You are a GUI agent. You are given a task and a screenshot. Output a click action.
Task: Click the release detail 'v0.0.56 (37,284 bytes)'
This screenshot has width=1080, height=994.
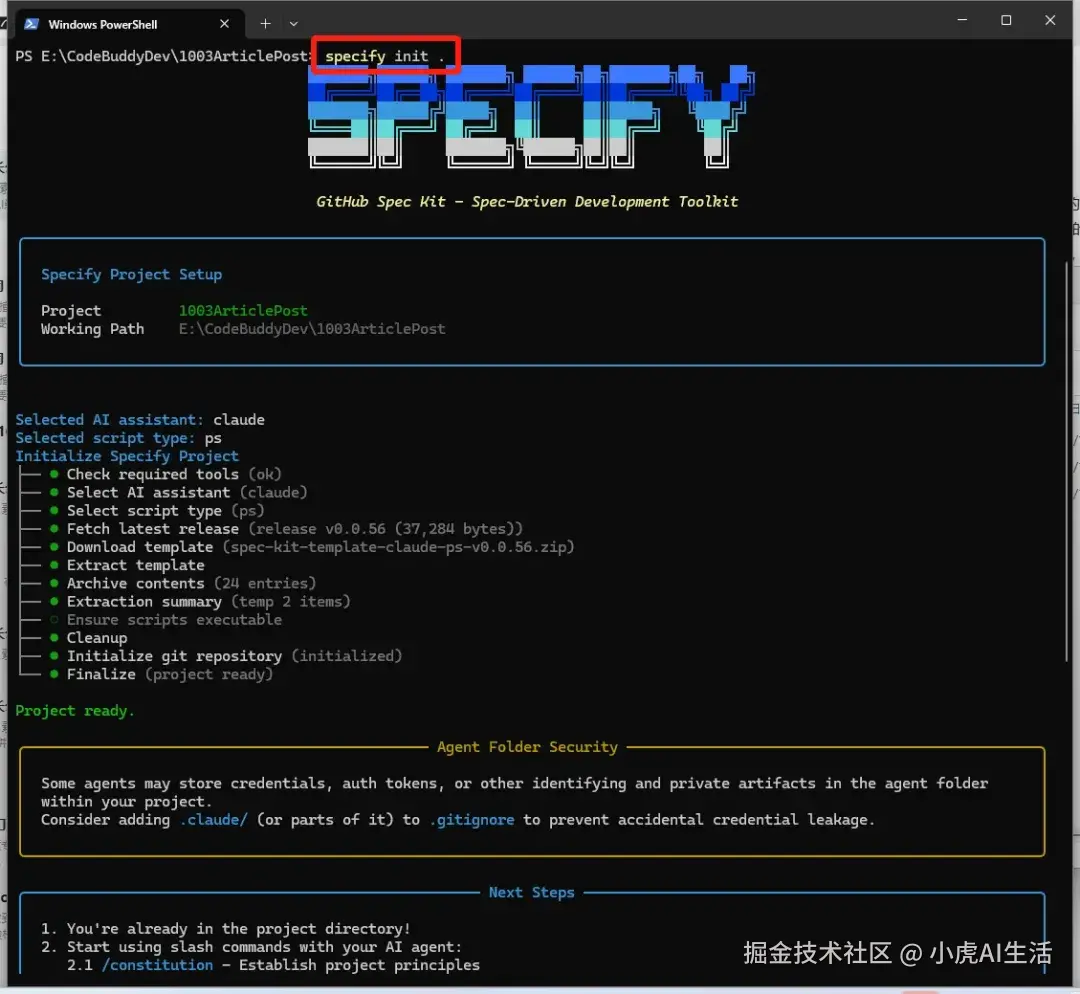[x=422, y=529]
